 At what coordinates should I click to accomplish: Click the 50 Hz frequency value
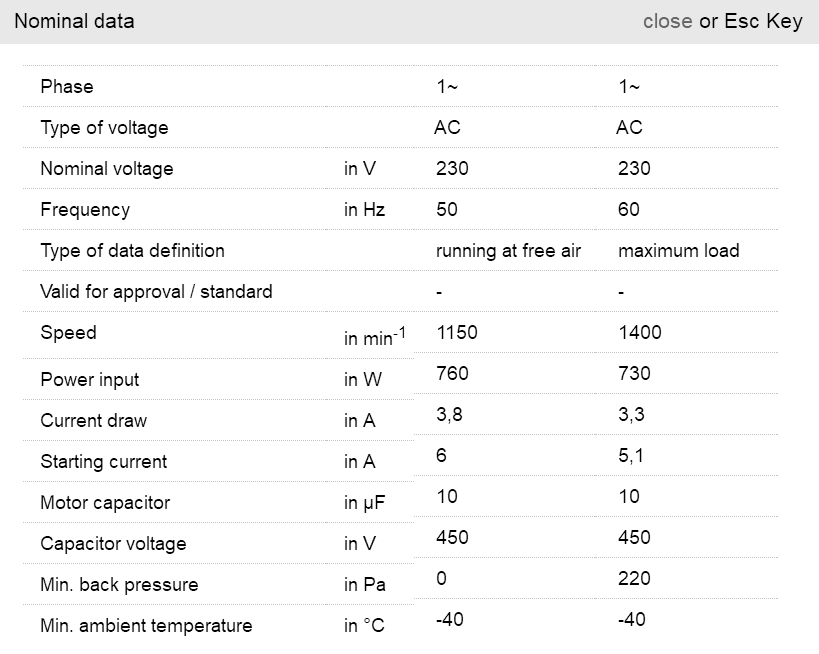447,210
